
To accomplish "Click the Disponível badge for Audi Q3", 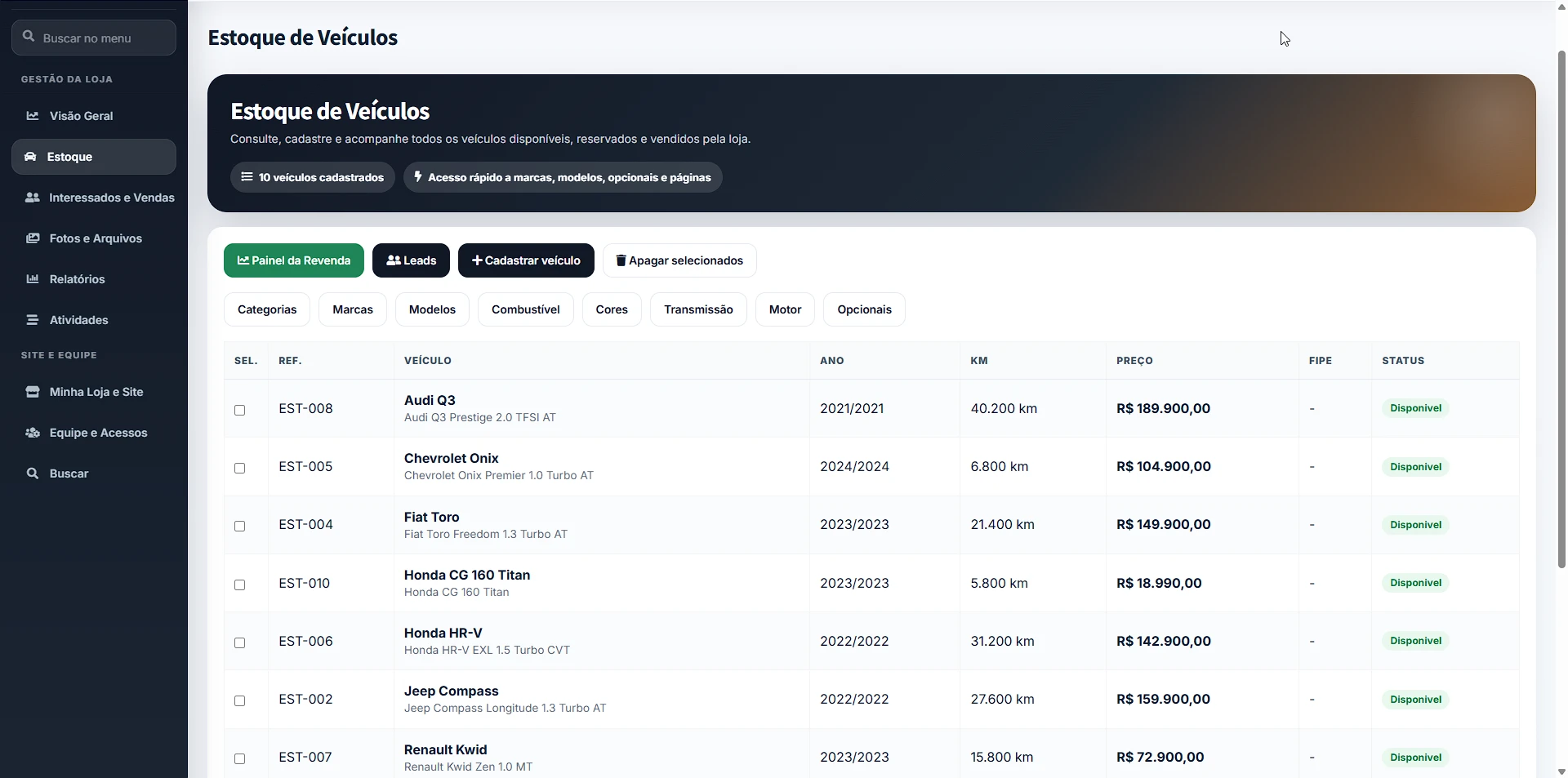I will [1415, 408].
